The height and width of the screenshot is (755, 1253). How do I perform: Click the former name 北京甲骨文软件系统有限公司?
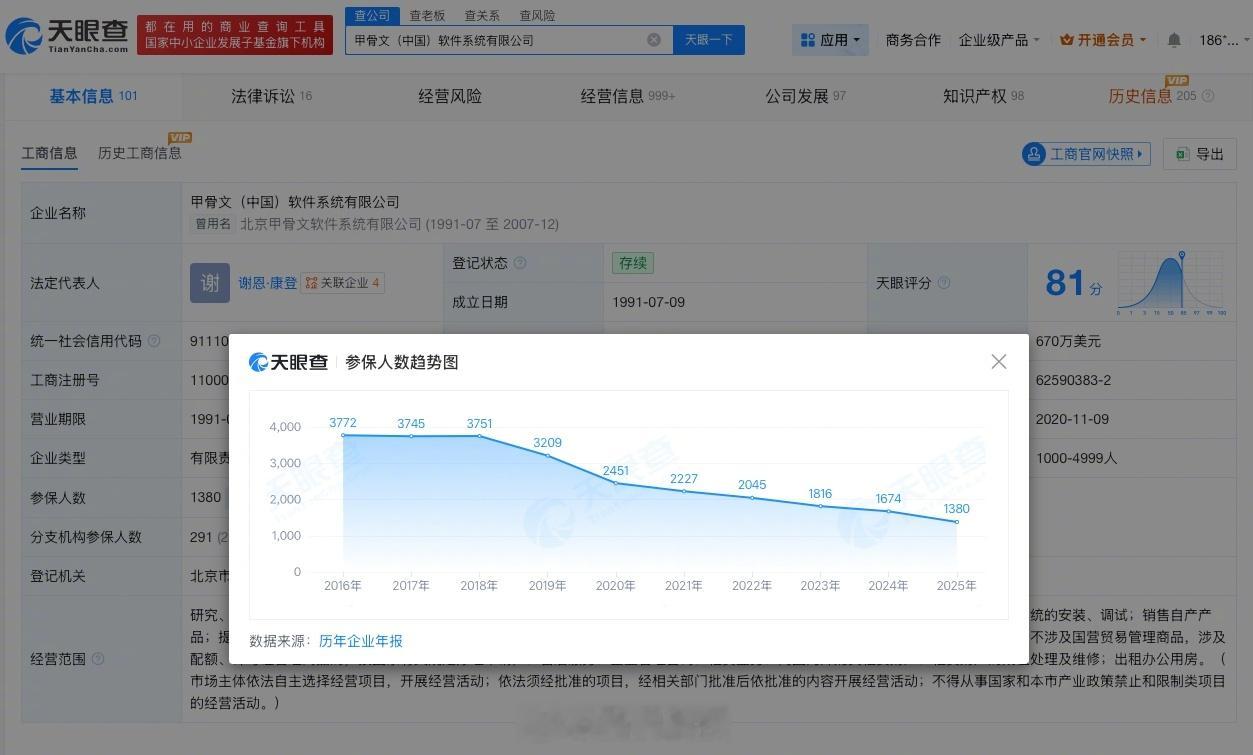pyautogui.click(x=332, y=224)
